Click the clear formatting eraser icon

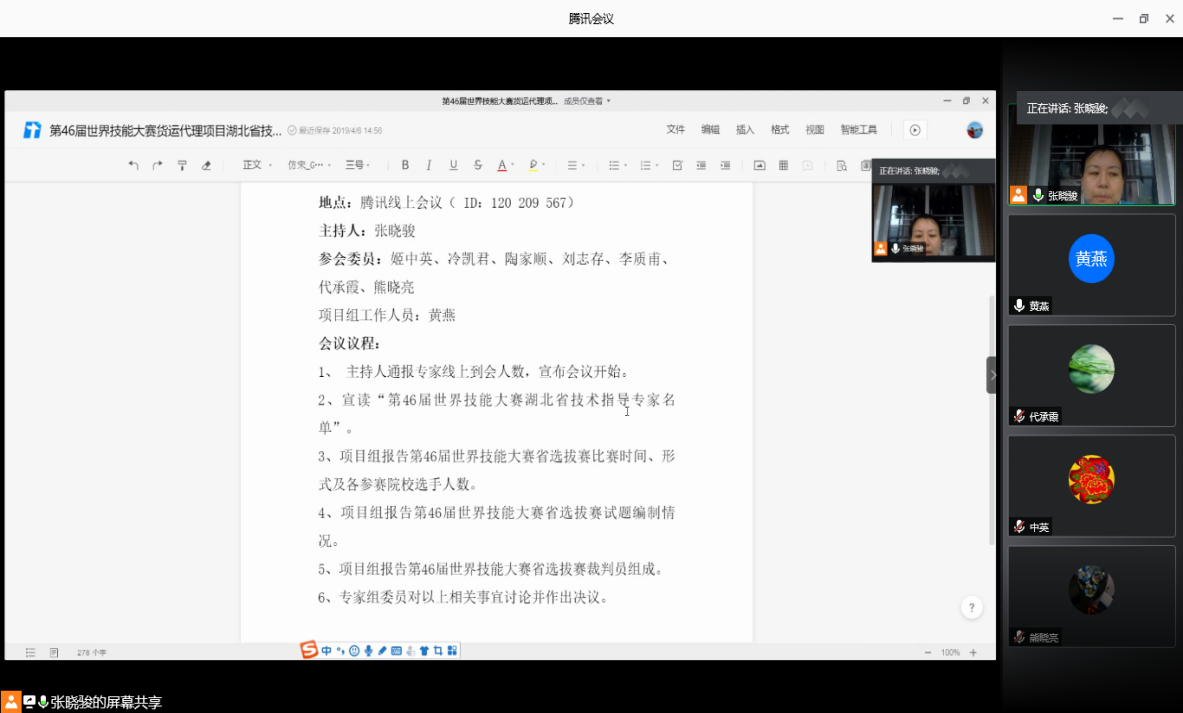click(206, 165)
